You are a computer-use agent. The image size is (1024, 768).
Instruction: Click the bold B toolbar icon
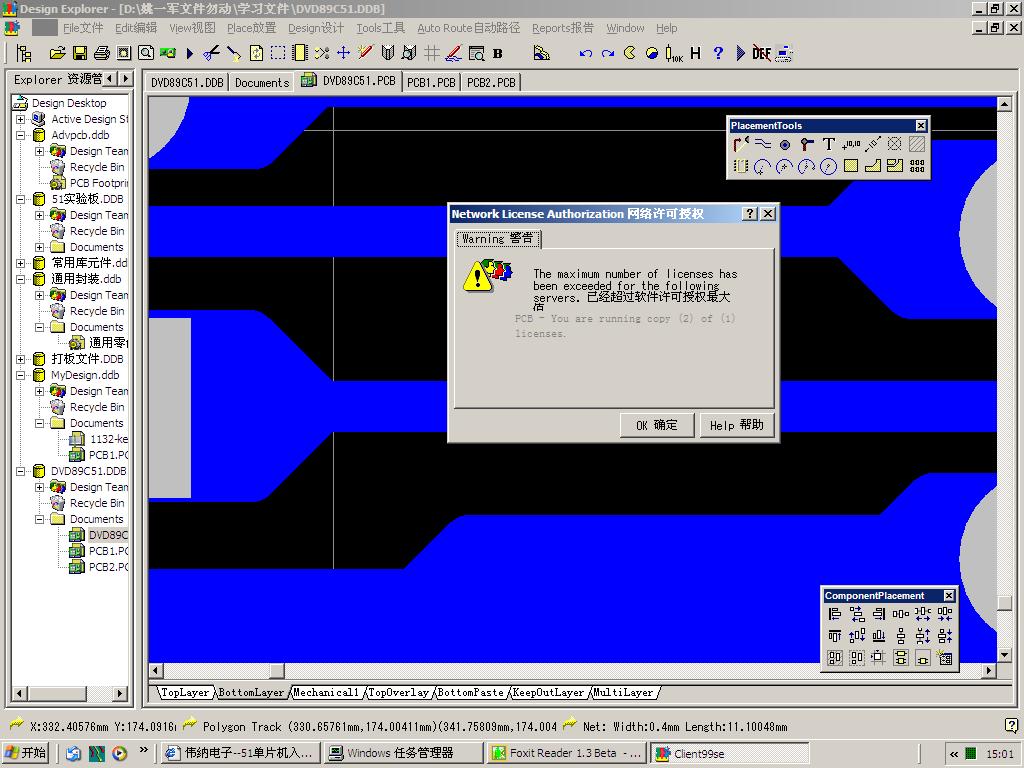pos(498,54)
